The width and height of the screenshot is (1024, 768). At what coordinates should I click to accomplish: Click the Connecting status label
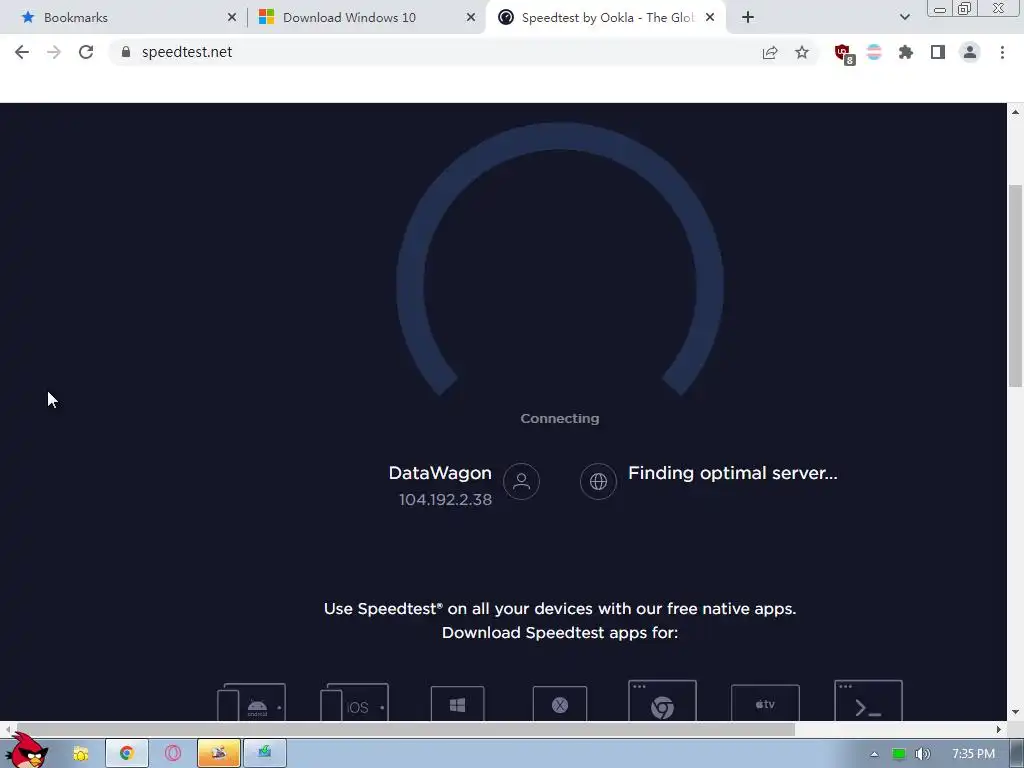[x=560, y=419]
